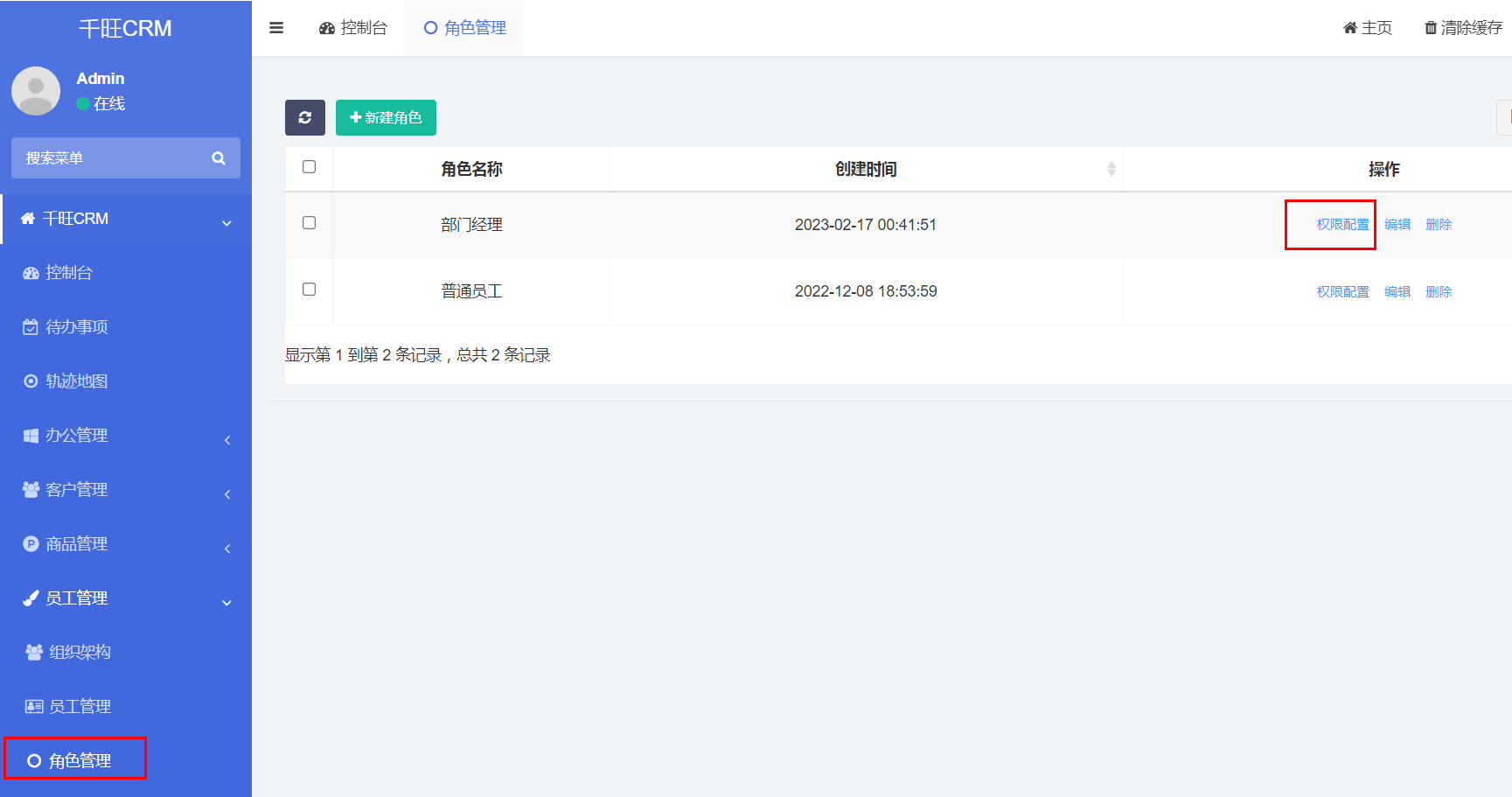Screen dimensions: 1512x797
Task: Click the 普通员工 role name cell
Action: 471,291
